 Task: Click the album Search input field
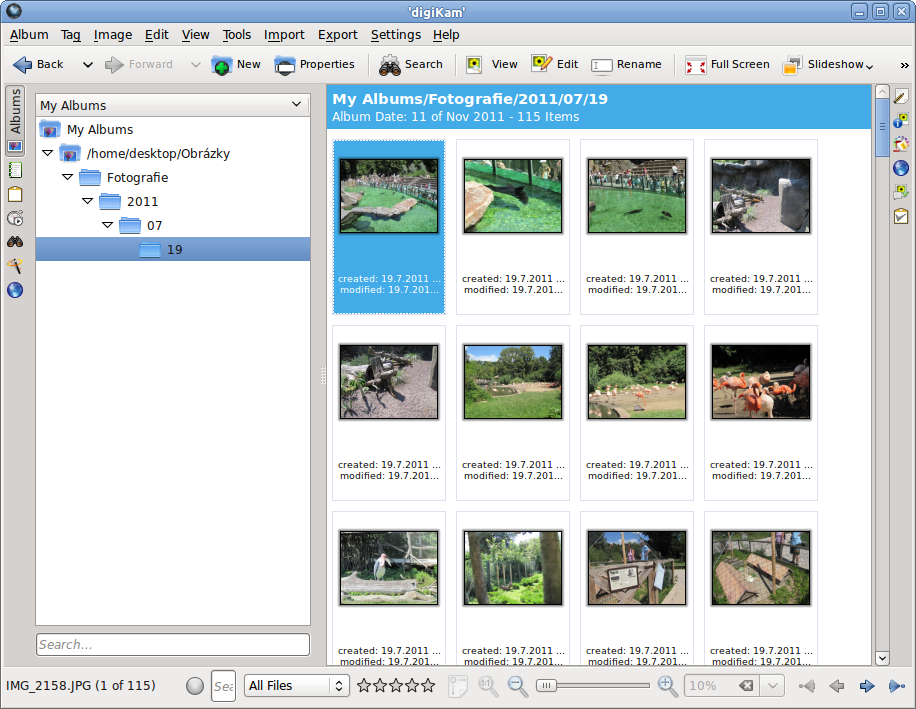(x=173, y=645)
